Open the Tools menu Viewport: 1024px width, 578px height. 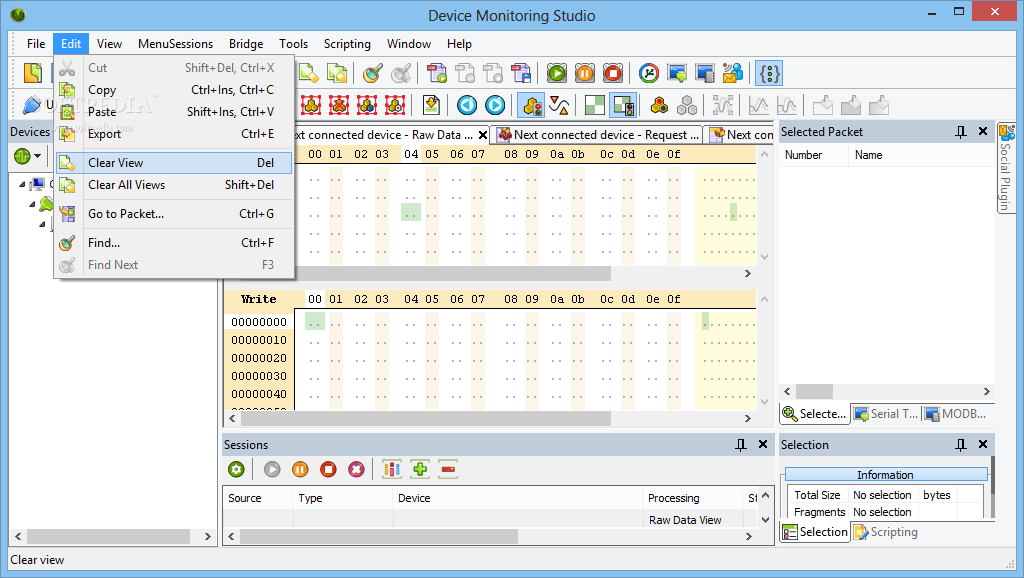[x=293, y=44]
